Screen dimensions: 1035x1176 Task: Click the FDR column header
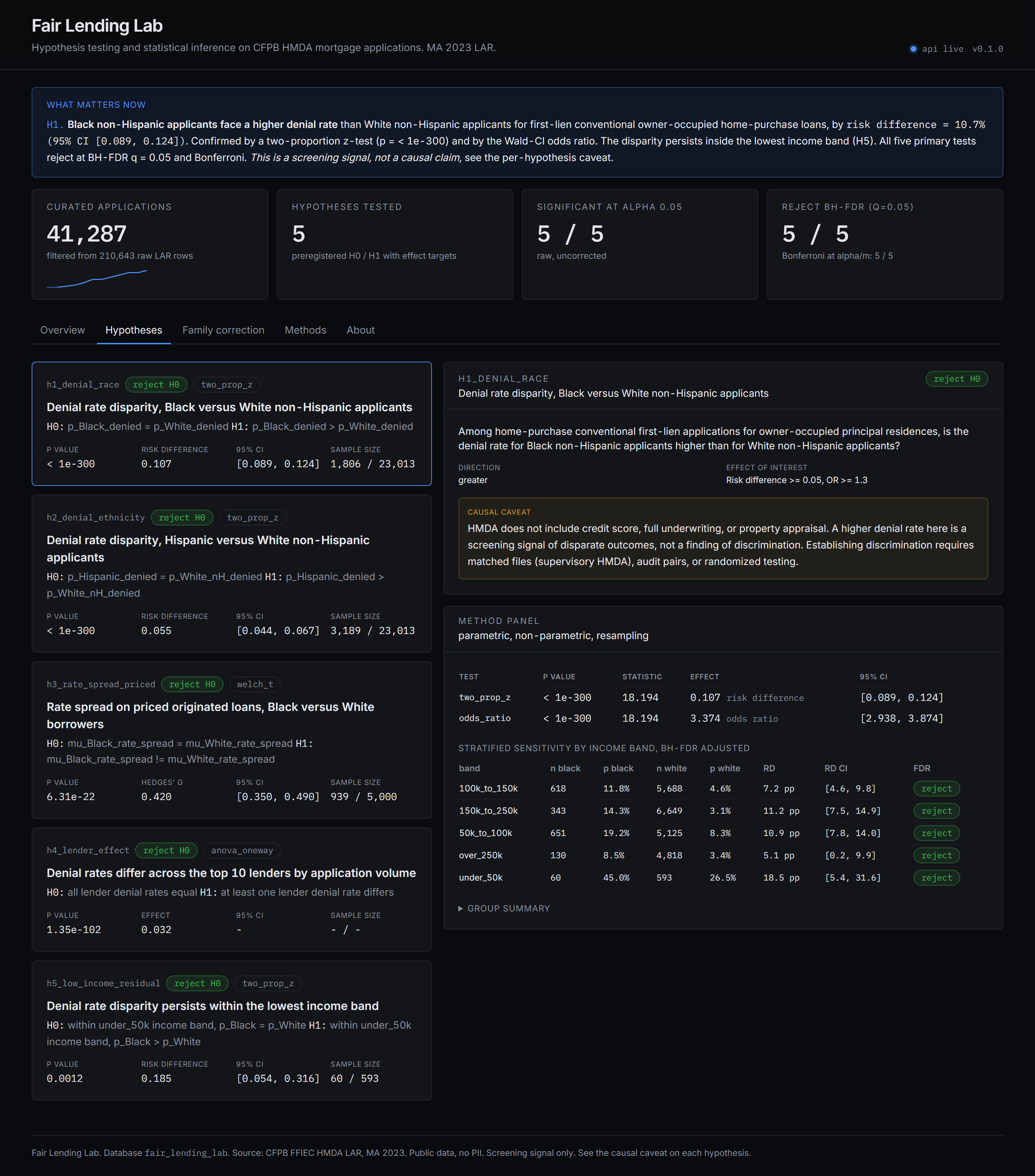tap(922, 769)
